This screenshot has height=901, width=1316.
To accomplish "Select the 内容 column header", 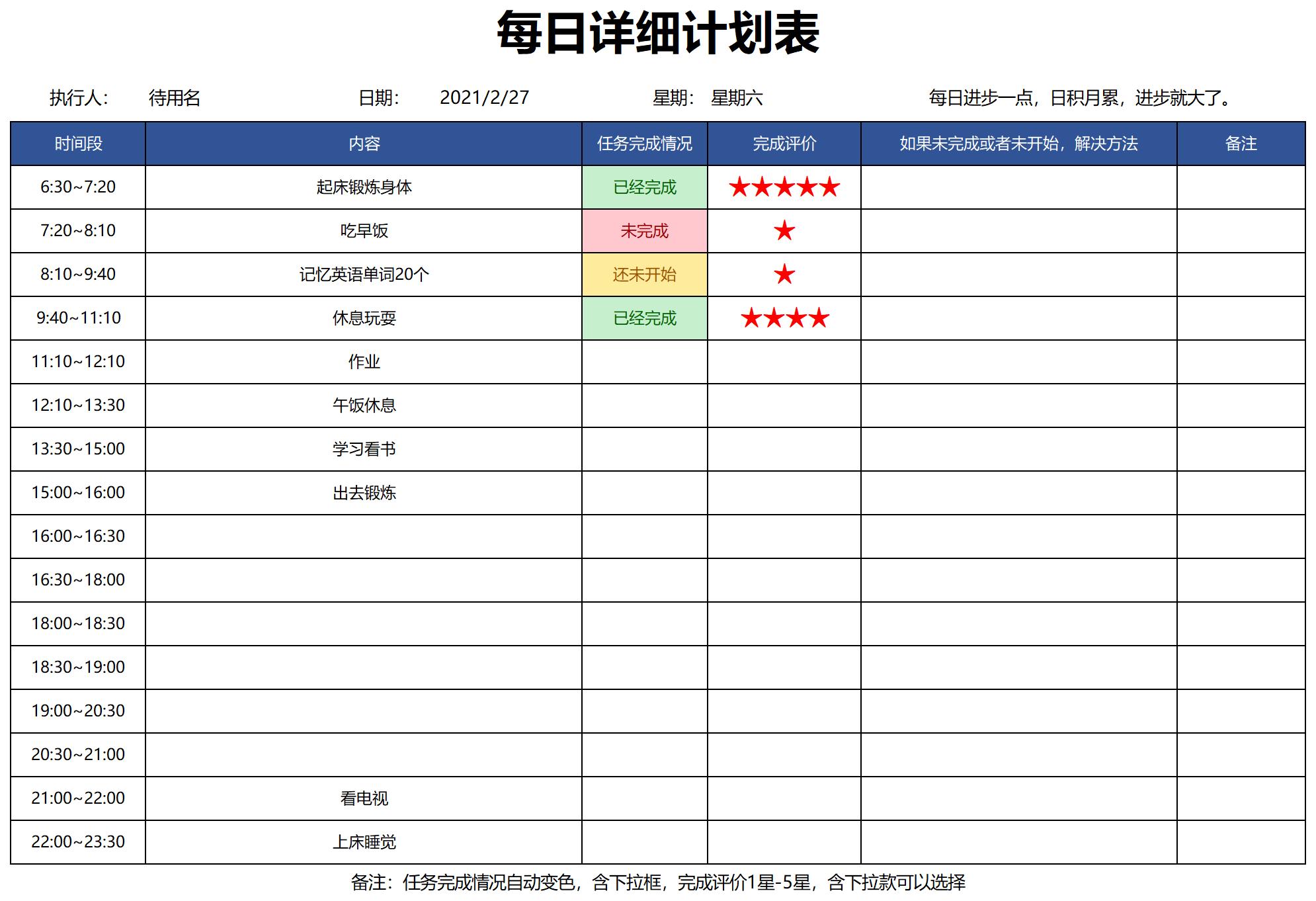I will 364,144.
